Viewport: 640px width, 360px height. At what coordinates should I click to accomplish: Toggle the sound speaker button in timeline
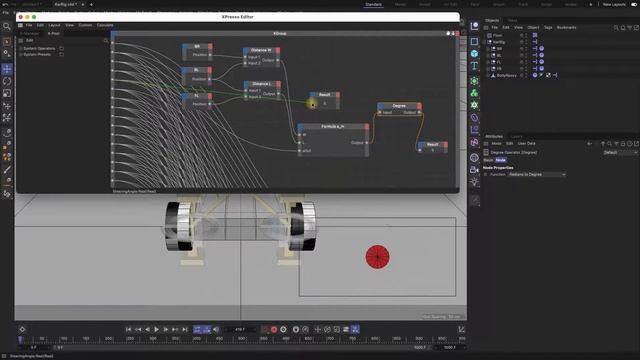click(216, 329)
